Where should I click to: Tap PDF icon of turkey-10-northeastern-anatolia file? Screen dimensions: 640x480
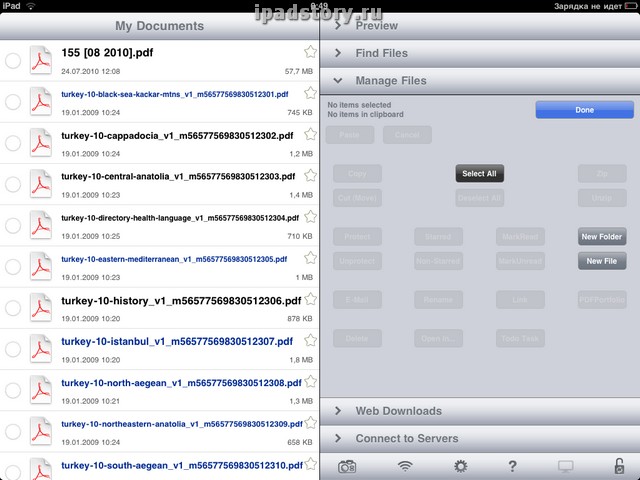coord(41,431)
